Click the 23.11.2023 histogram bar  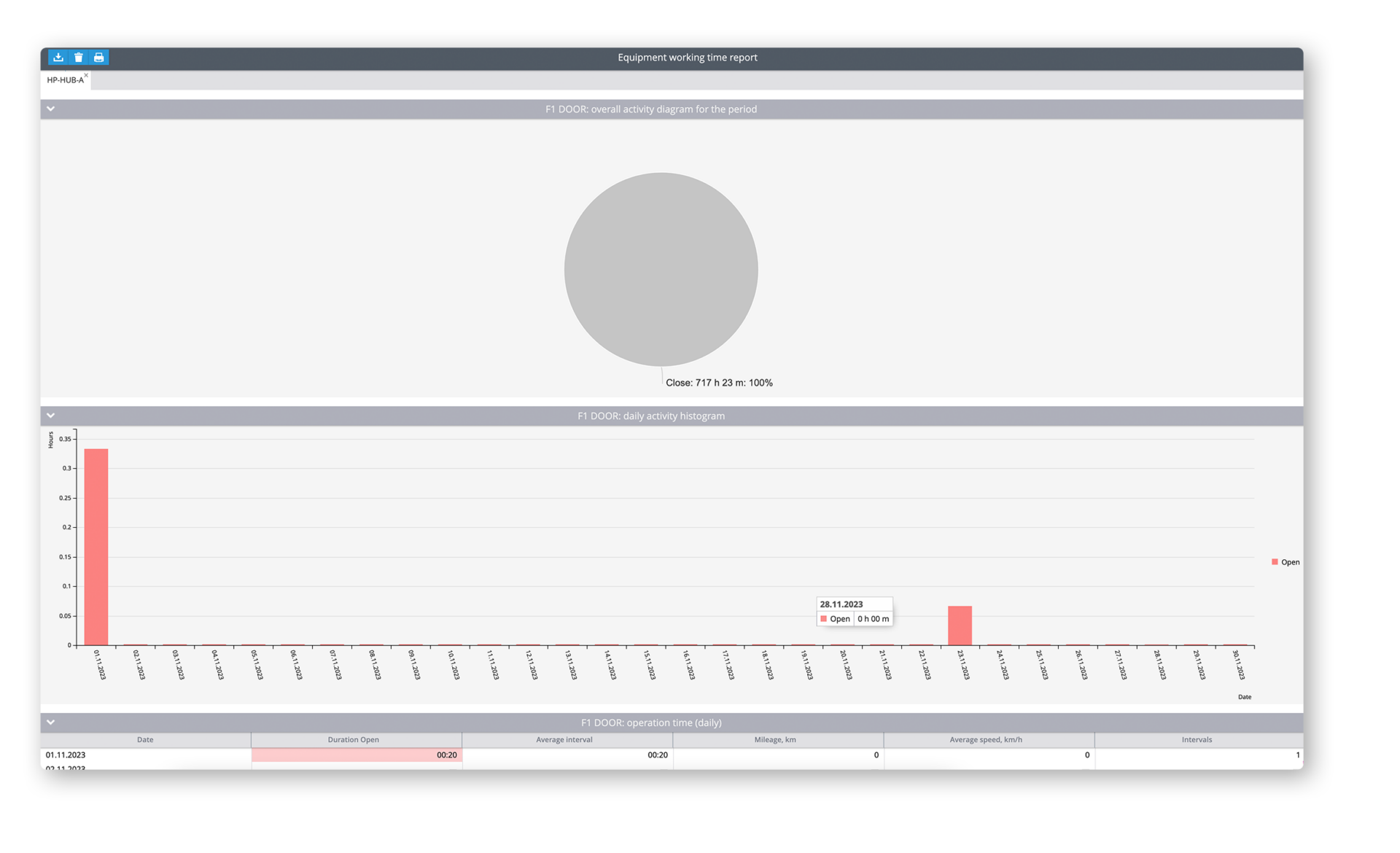960,626
